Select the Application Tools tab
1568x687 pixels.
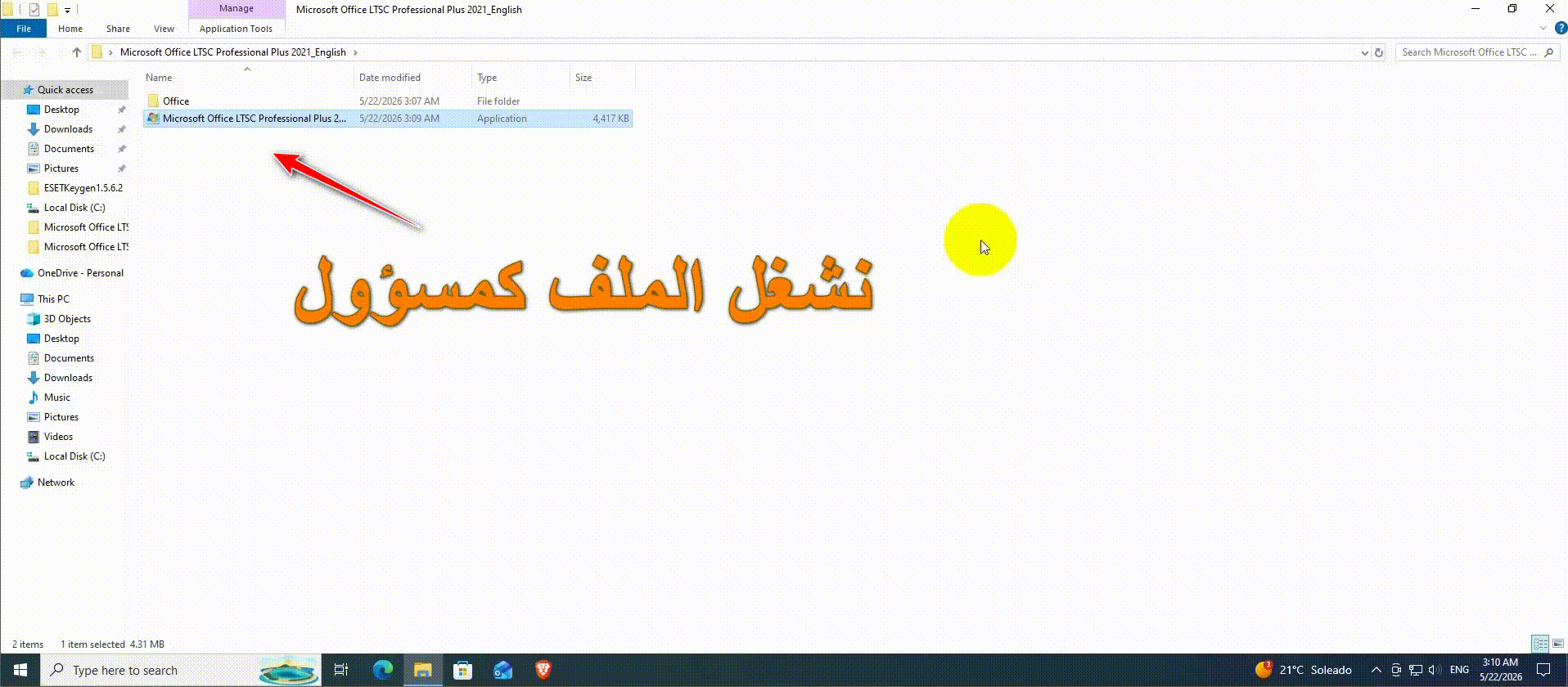pyautogui.click(x=236, y=29)
